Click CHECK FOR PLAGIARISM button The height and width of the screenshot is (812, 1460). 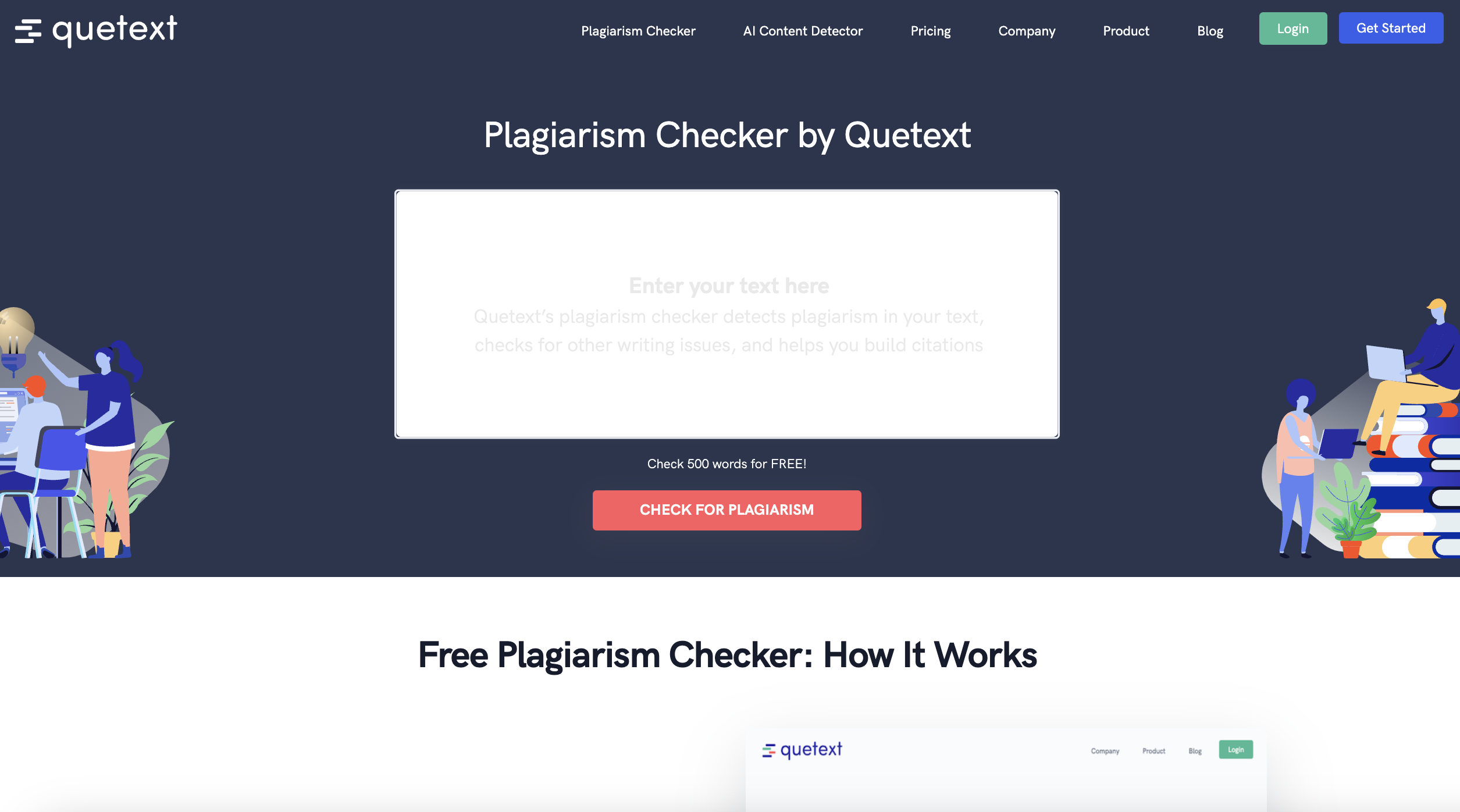pos(727,510)
